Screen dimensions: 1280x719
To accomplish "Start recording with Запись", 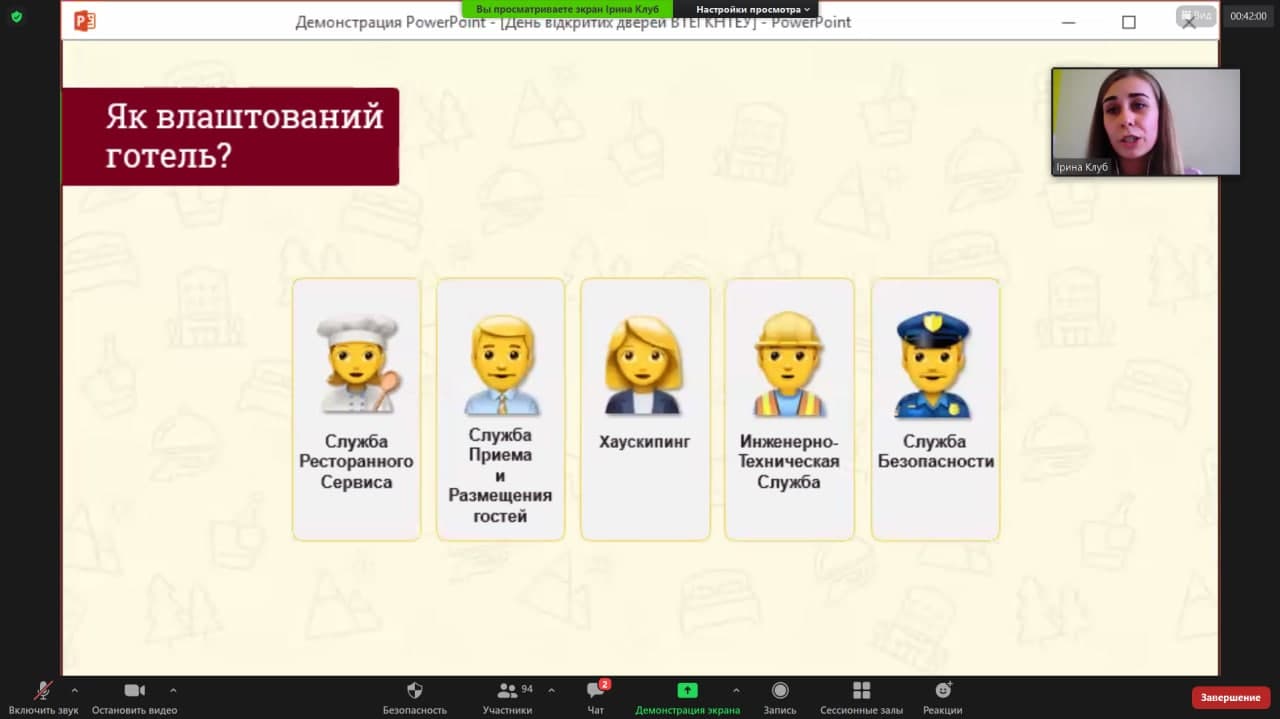I will pyautogui.click(x=780, y=691).
